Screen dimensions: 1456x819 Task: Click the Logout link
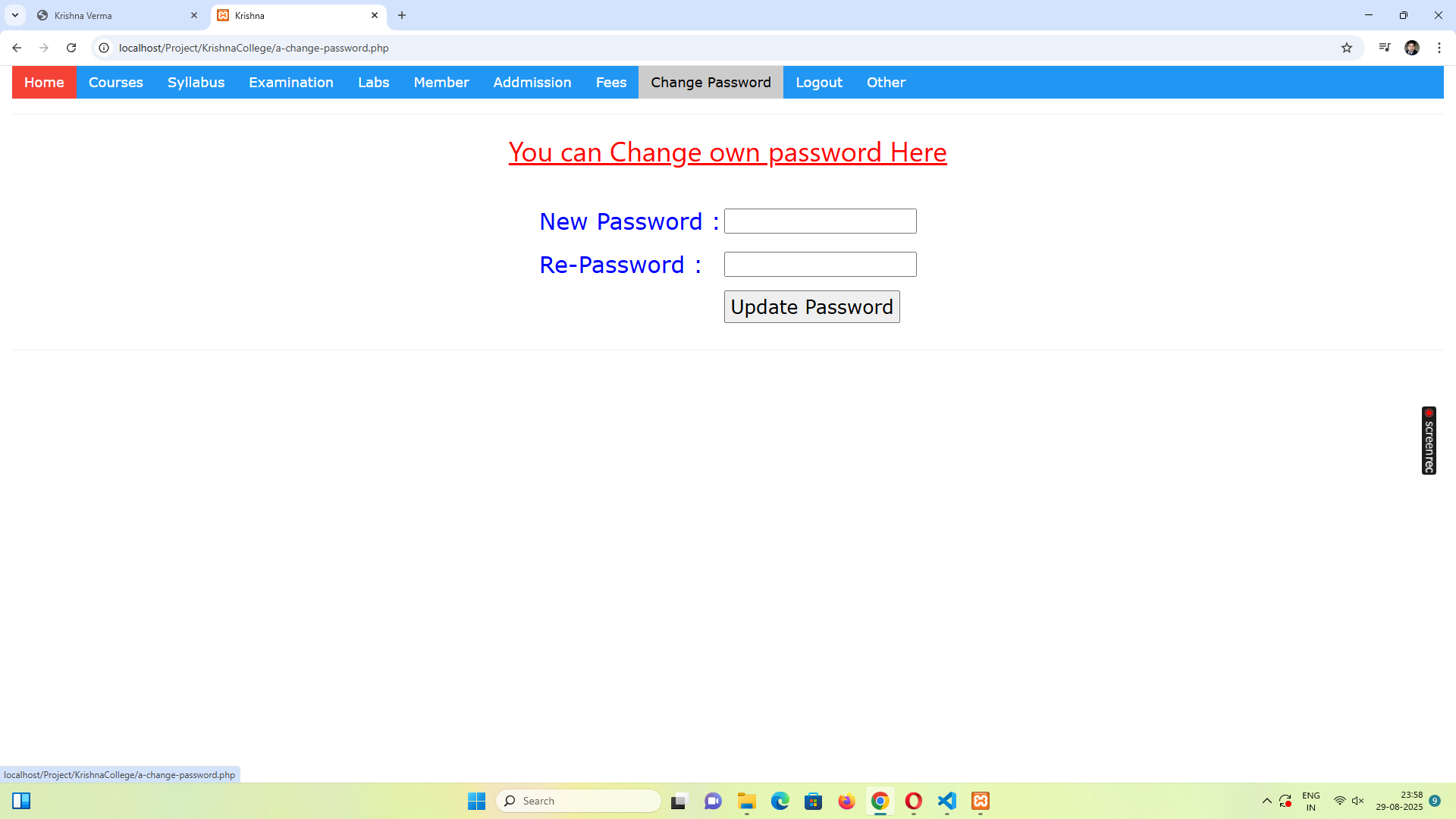tap(819, 82)
